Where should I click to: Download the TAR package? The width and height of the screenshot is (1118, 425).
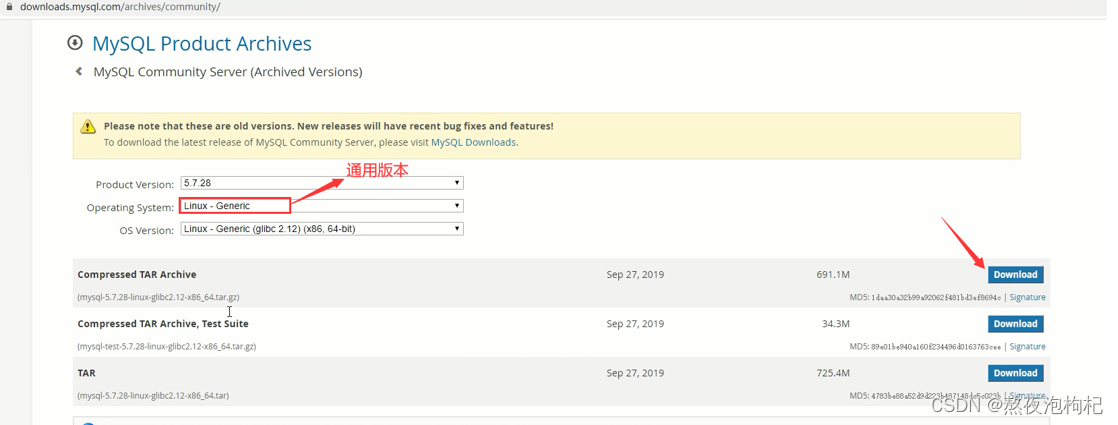1015,373
